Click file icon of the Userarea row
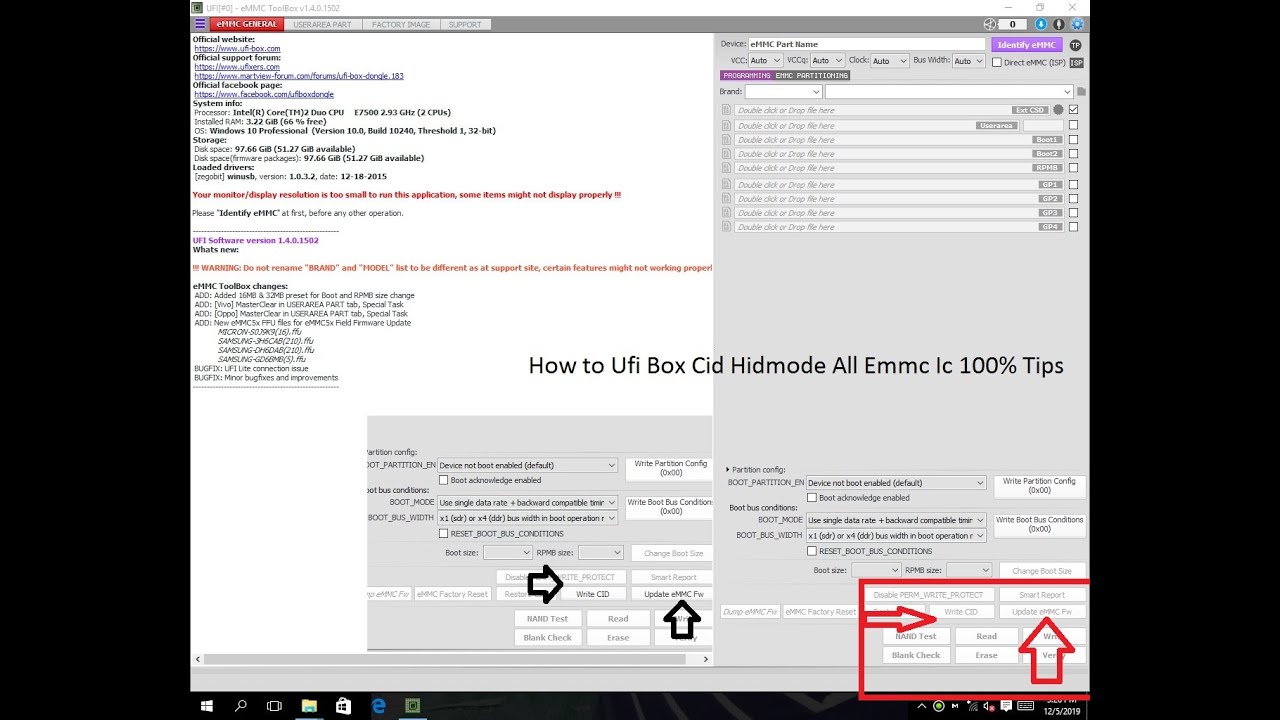1280x720 pixels. coord(726,126)
